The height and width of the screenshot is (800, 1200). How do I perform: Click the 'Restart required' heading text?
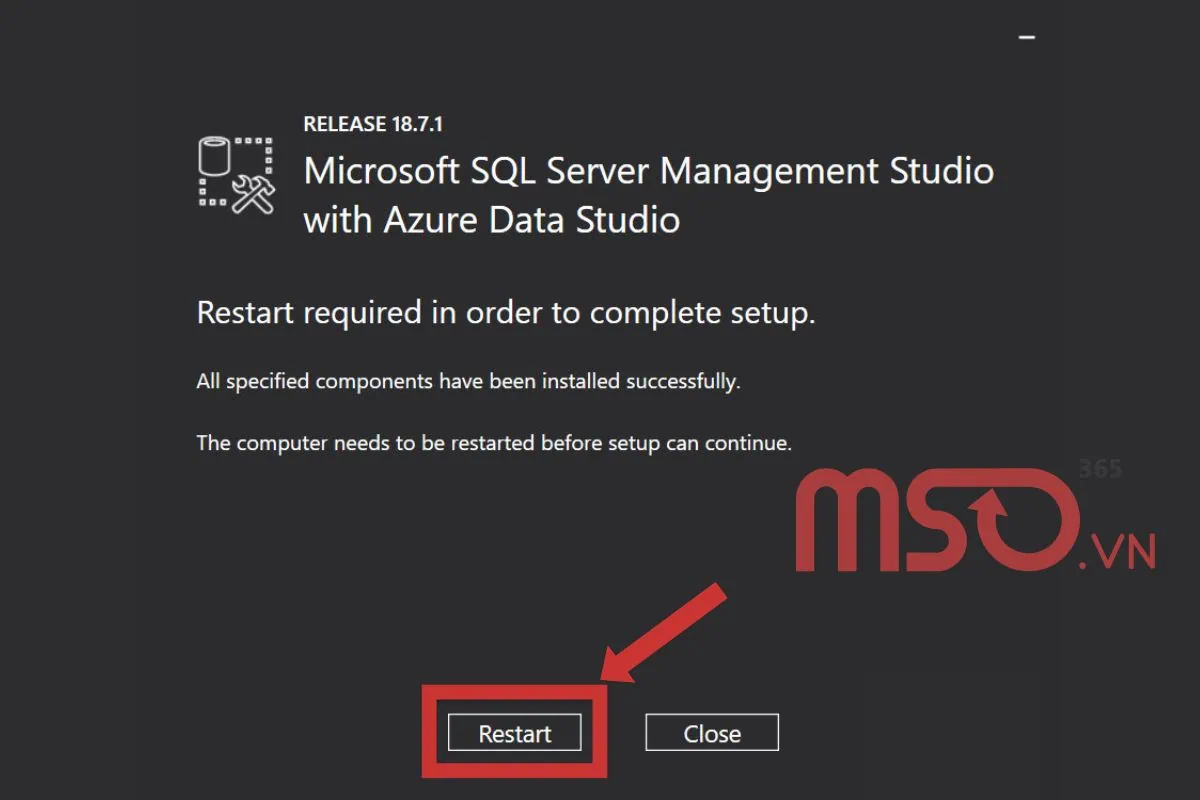click(503, 312)
